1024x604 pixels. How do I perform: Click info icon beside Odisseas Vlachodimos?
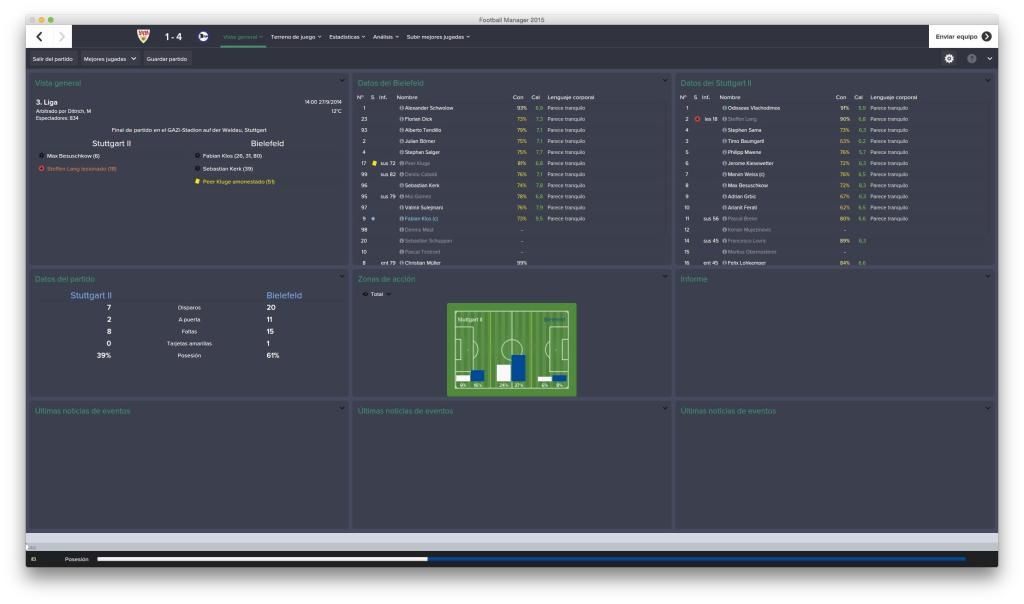(724, 108)
